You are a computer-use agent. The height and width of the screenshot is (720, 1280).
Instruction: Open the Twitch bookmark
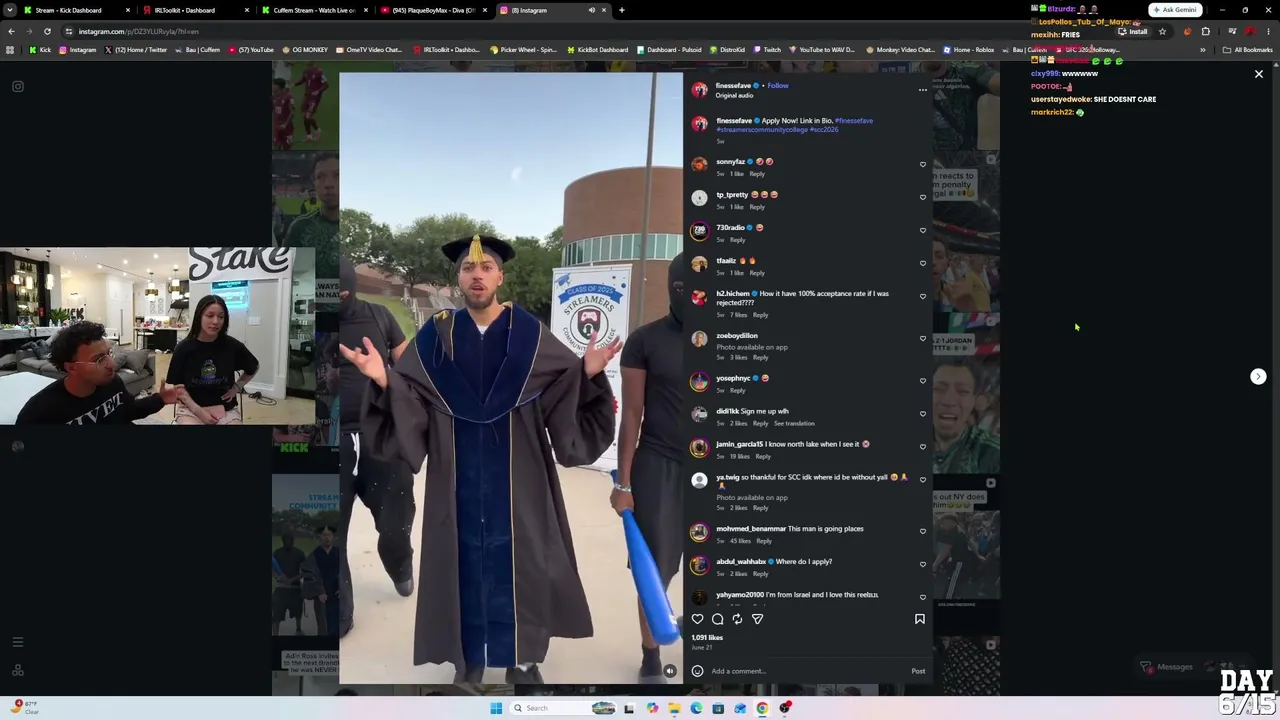pos(767,50)
